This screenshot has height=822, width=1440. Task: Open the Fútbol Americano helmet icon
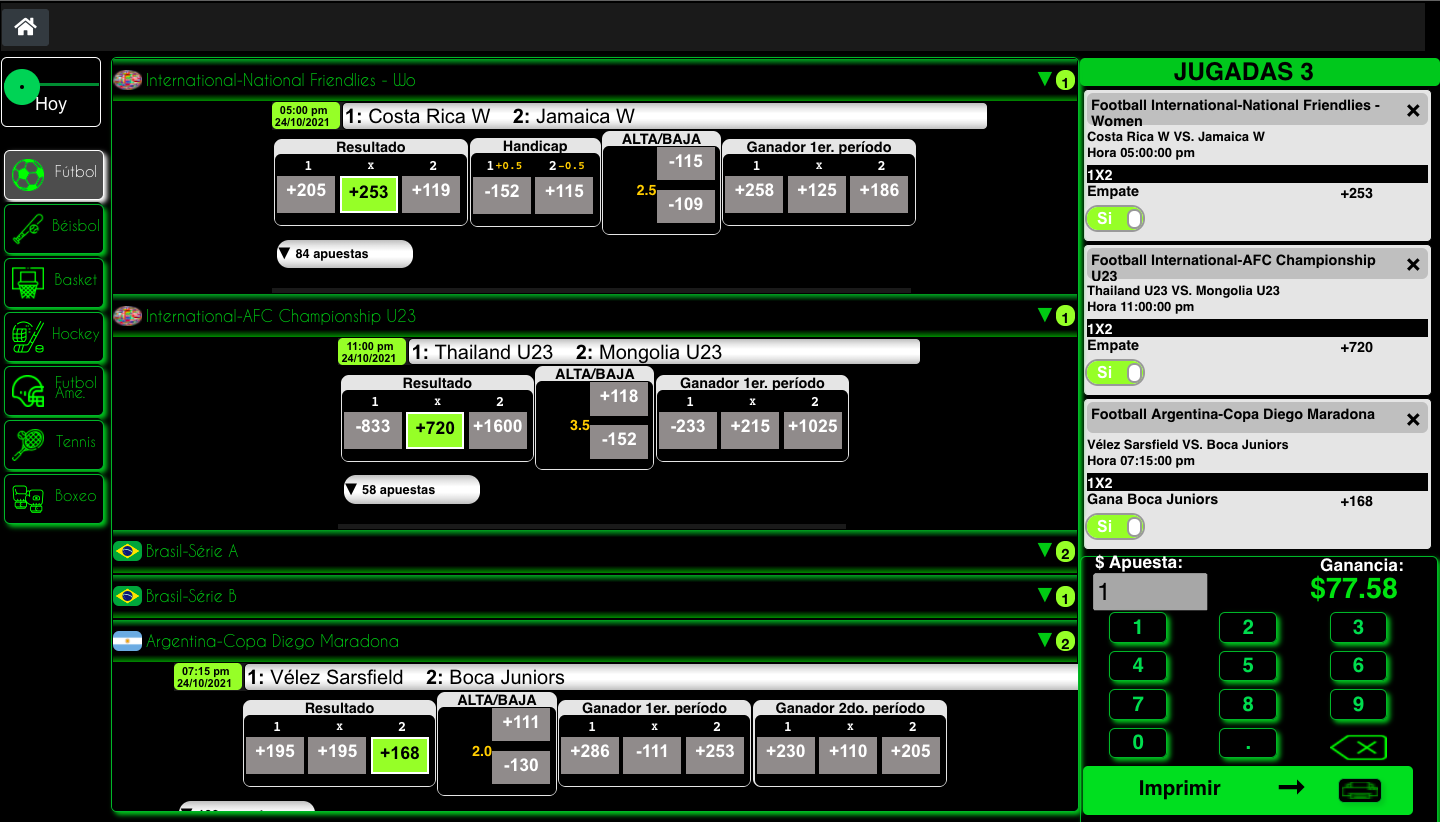tap(28, 391)
